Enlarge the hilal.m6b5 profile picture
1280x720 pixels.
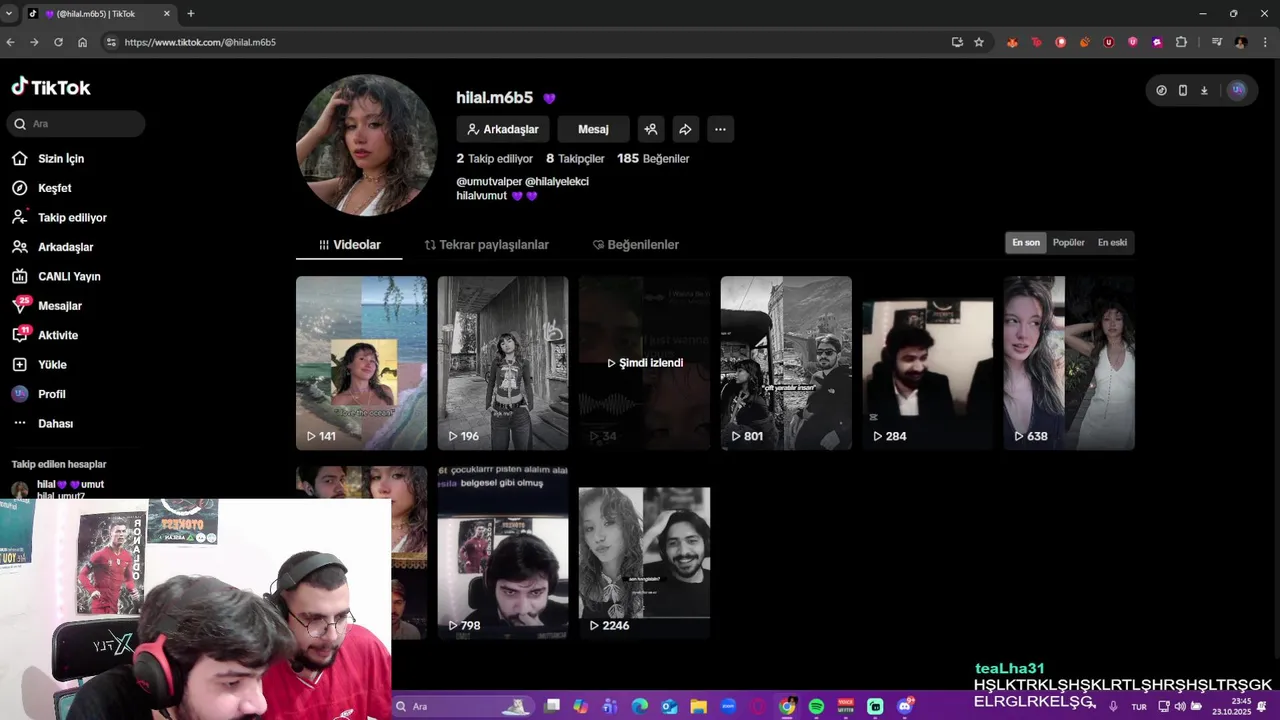(x=366, y=145)
